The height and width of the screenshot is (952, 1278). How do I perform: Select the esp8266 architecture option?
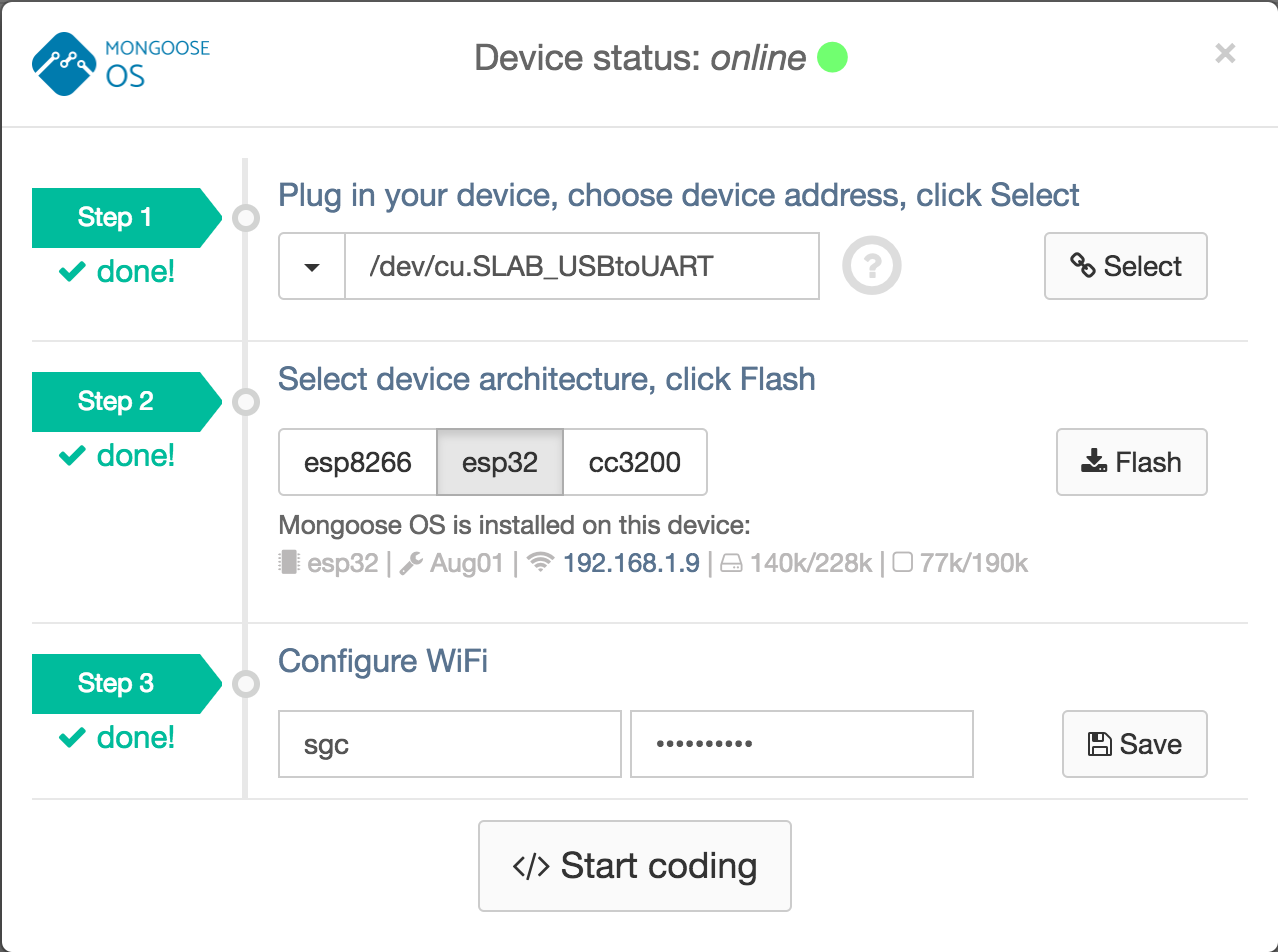(357, 463)
